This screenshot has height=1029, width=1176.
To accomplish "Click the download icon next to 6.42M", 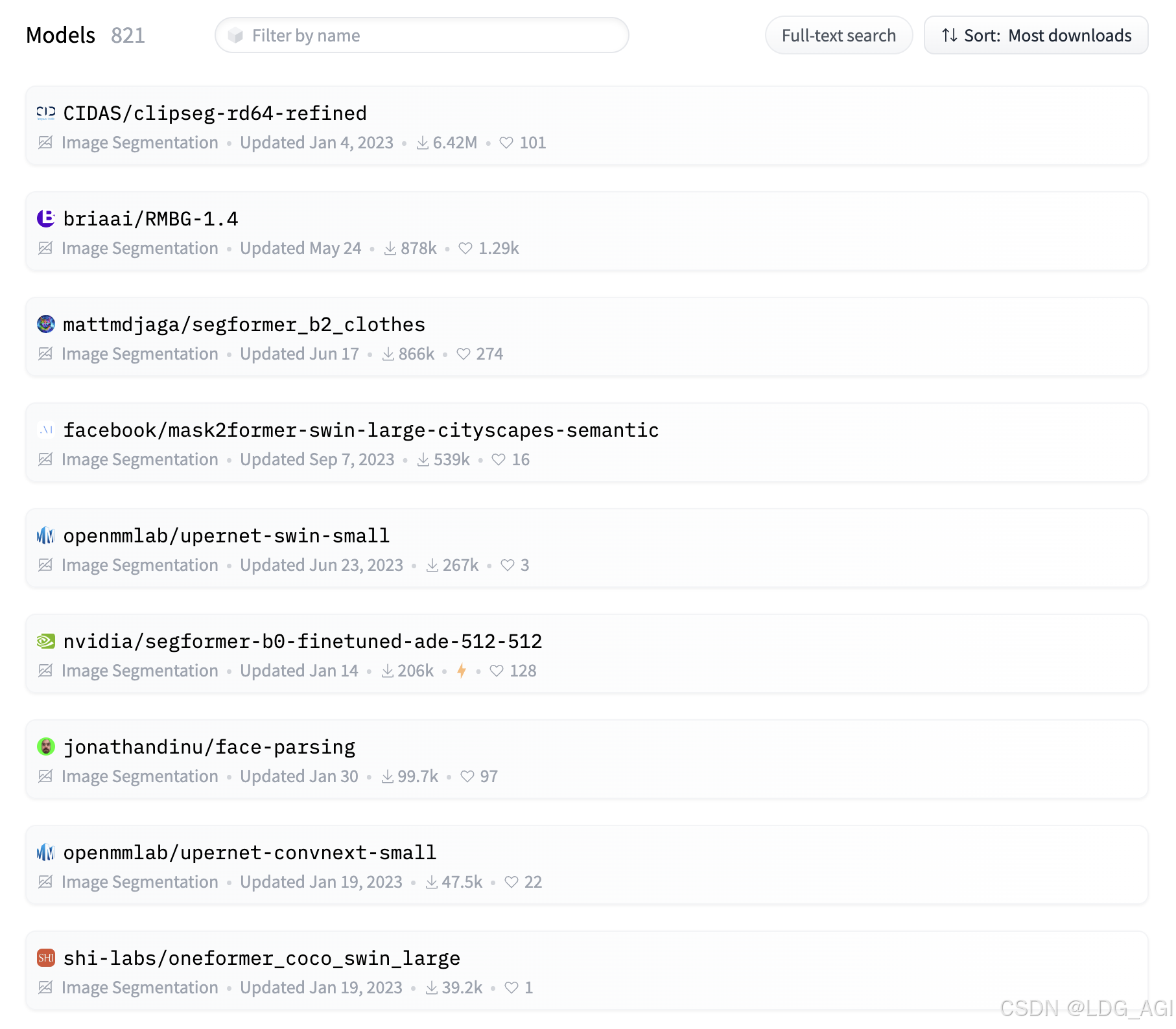I will (x=423, y=143).
